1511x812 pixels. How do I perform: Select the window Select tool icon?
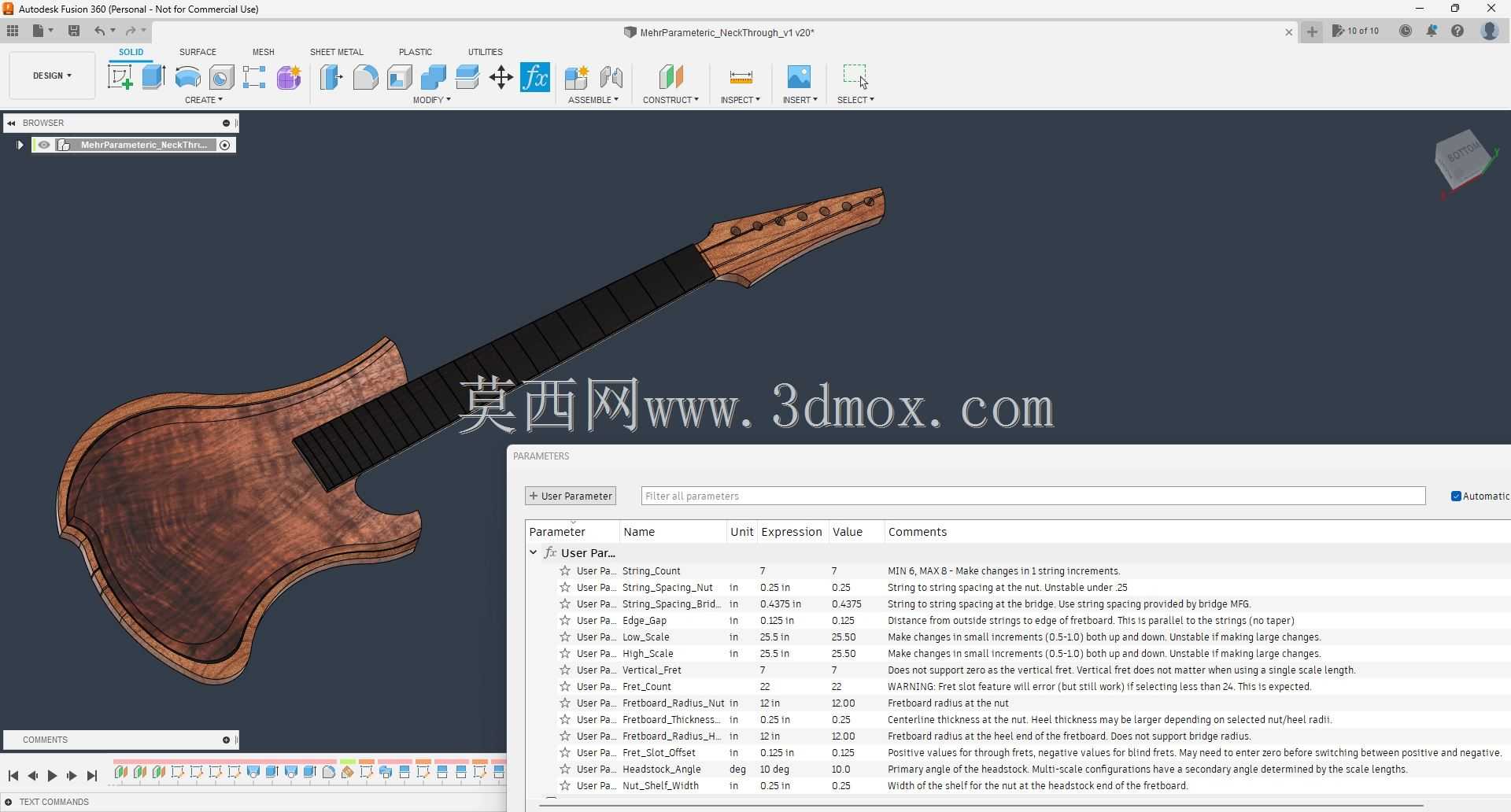coord(855,76)
